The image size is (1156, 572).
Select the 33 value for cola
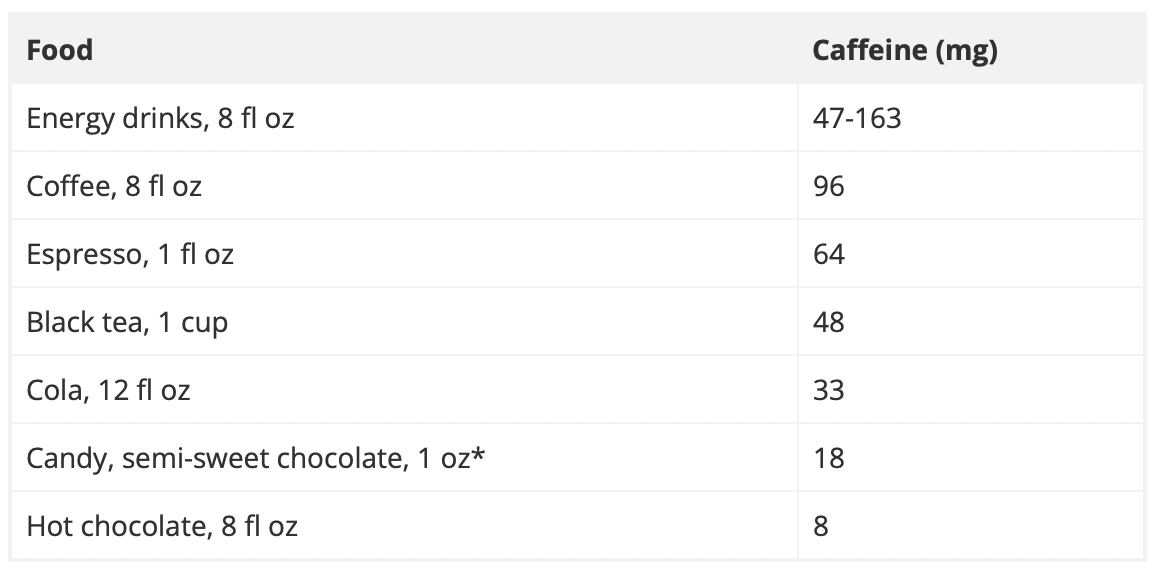click(x=829, y=389)
